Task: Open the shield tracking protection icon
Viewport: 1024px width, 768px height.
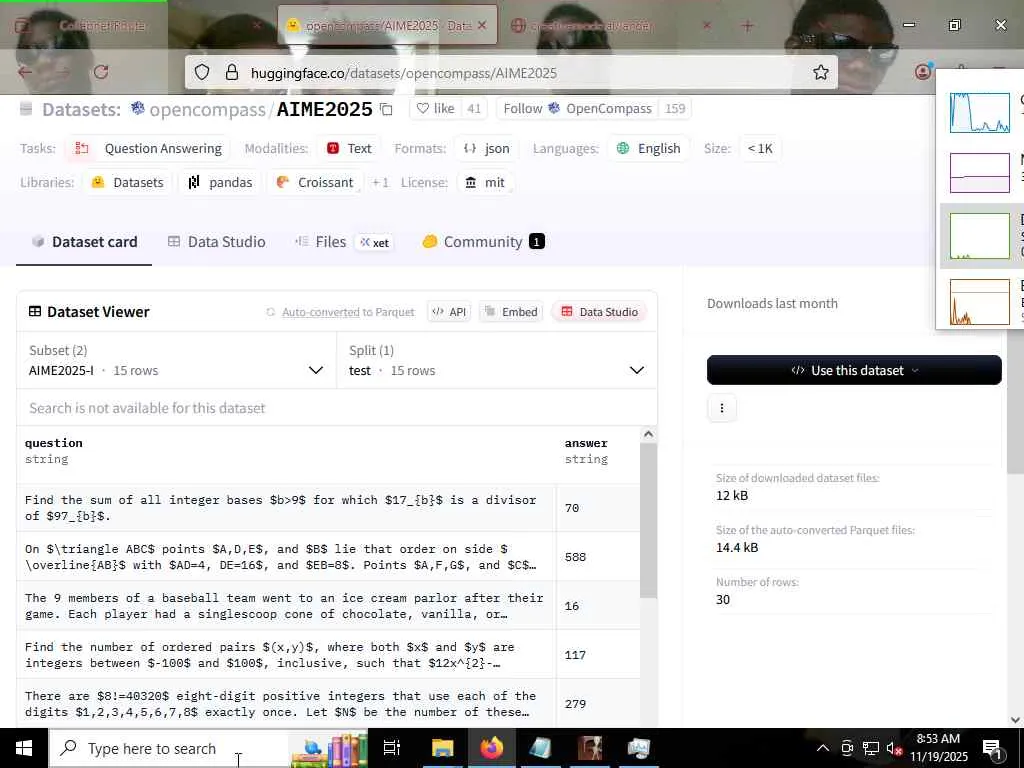Action: click(x=202, y=72)
